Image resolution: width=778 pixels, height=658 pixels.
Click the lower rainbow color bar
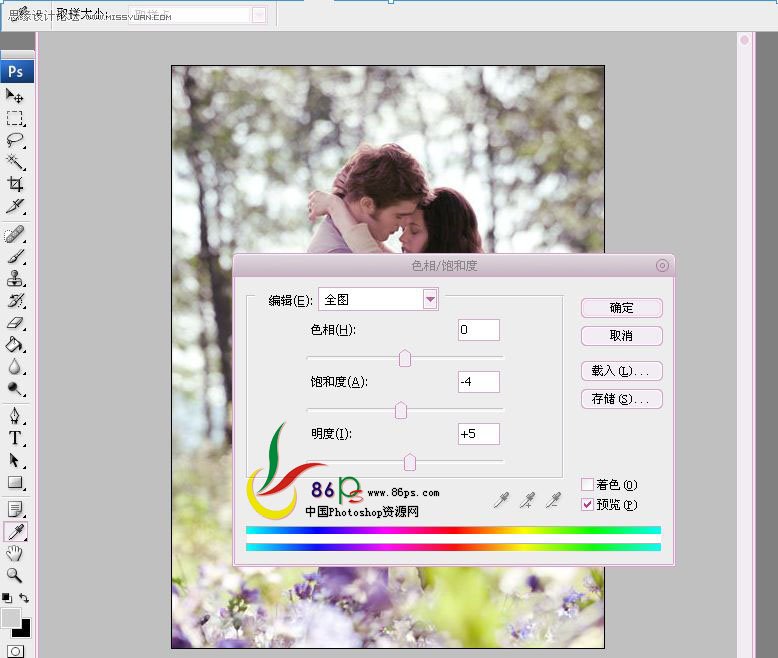click(454, 547)
